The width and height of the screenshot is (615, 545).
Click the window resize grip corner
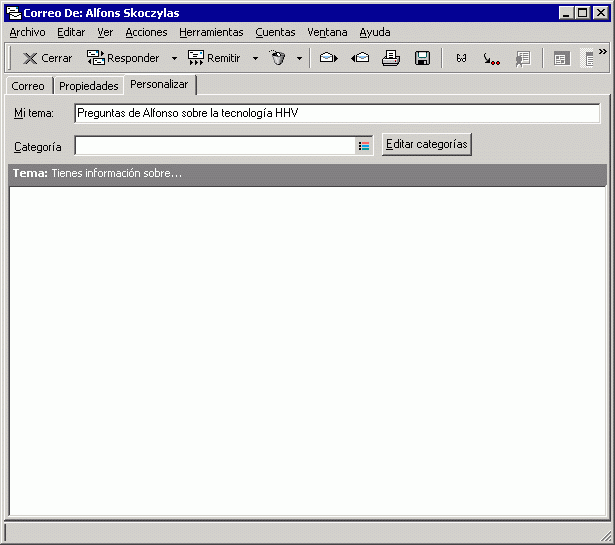pos(606,536)
